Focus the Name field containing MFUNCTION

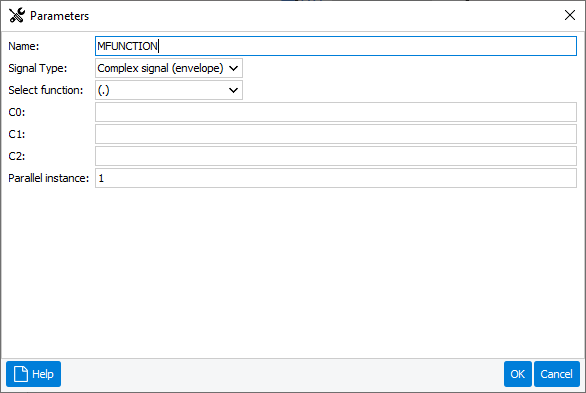tap(336, 46)
